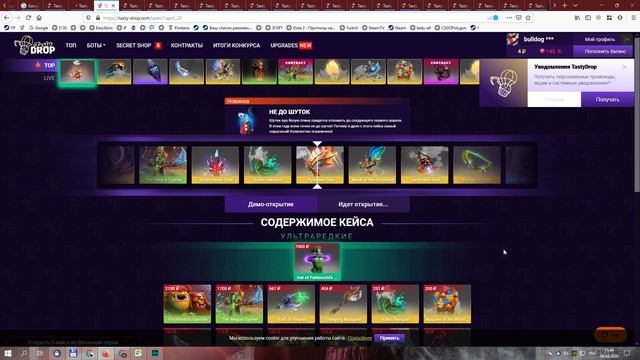Select the 667 ₽ staff item card

pos(291,304)
